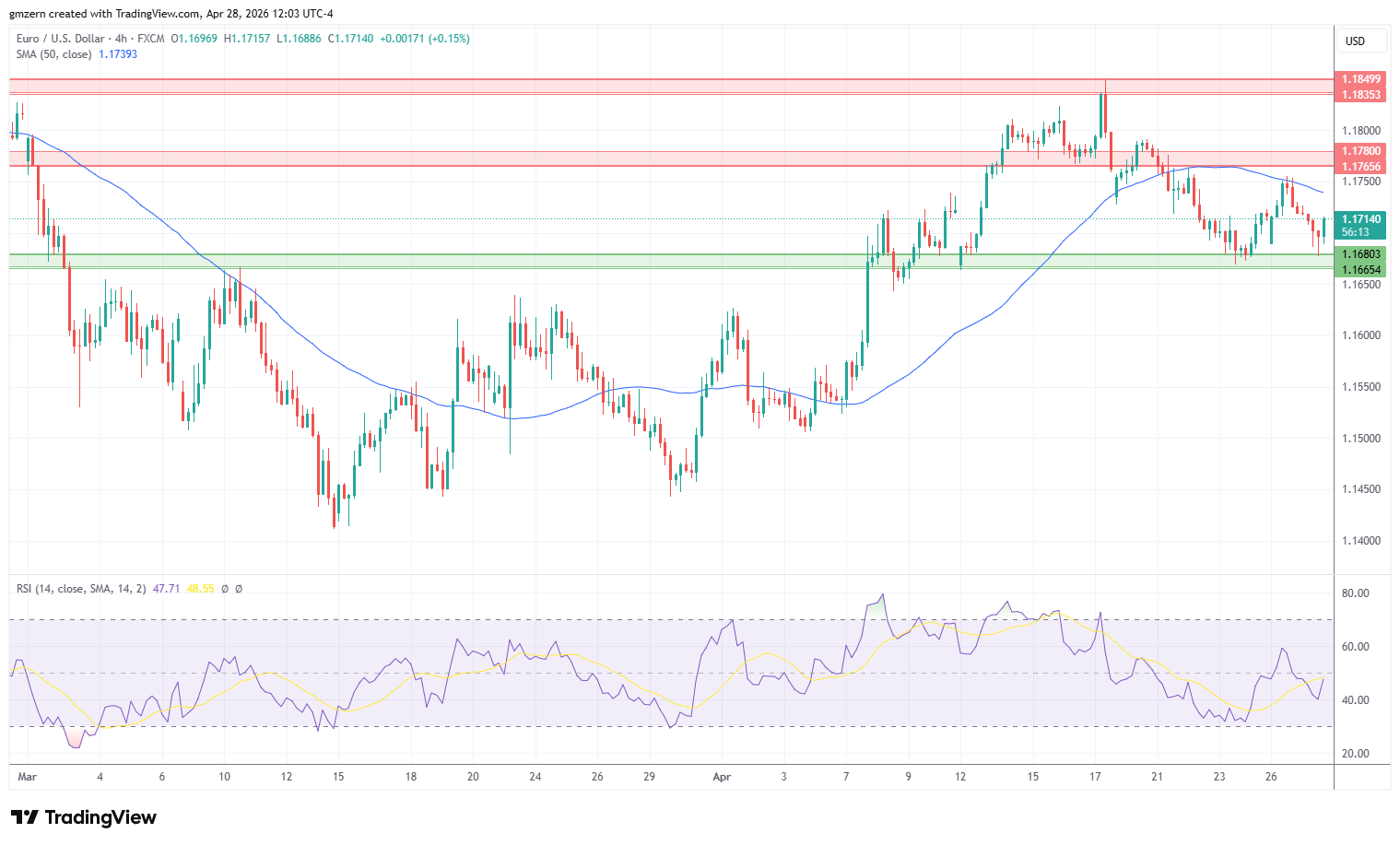Image resolution: width=1400 pixels, height=845 pixels.
Task: Click the 80.00 RSI axis label
Action: coord(1356,593)
